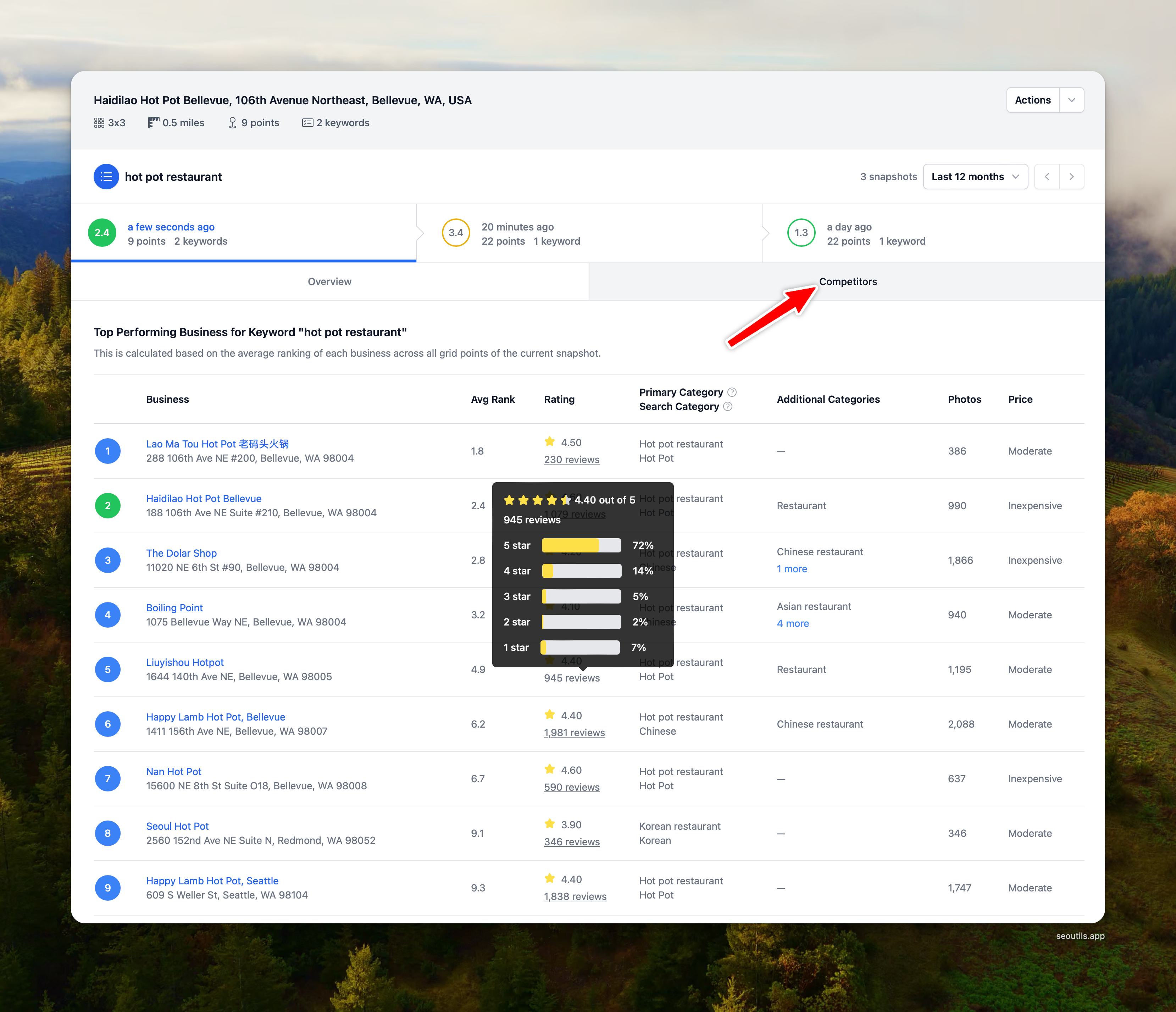Click the 2 keywords card icon

tap(307, 123)
